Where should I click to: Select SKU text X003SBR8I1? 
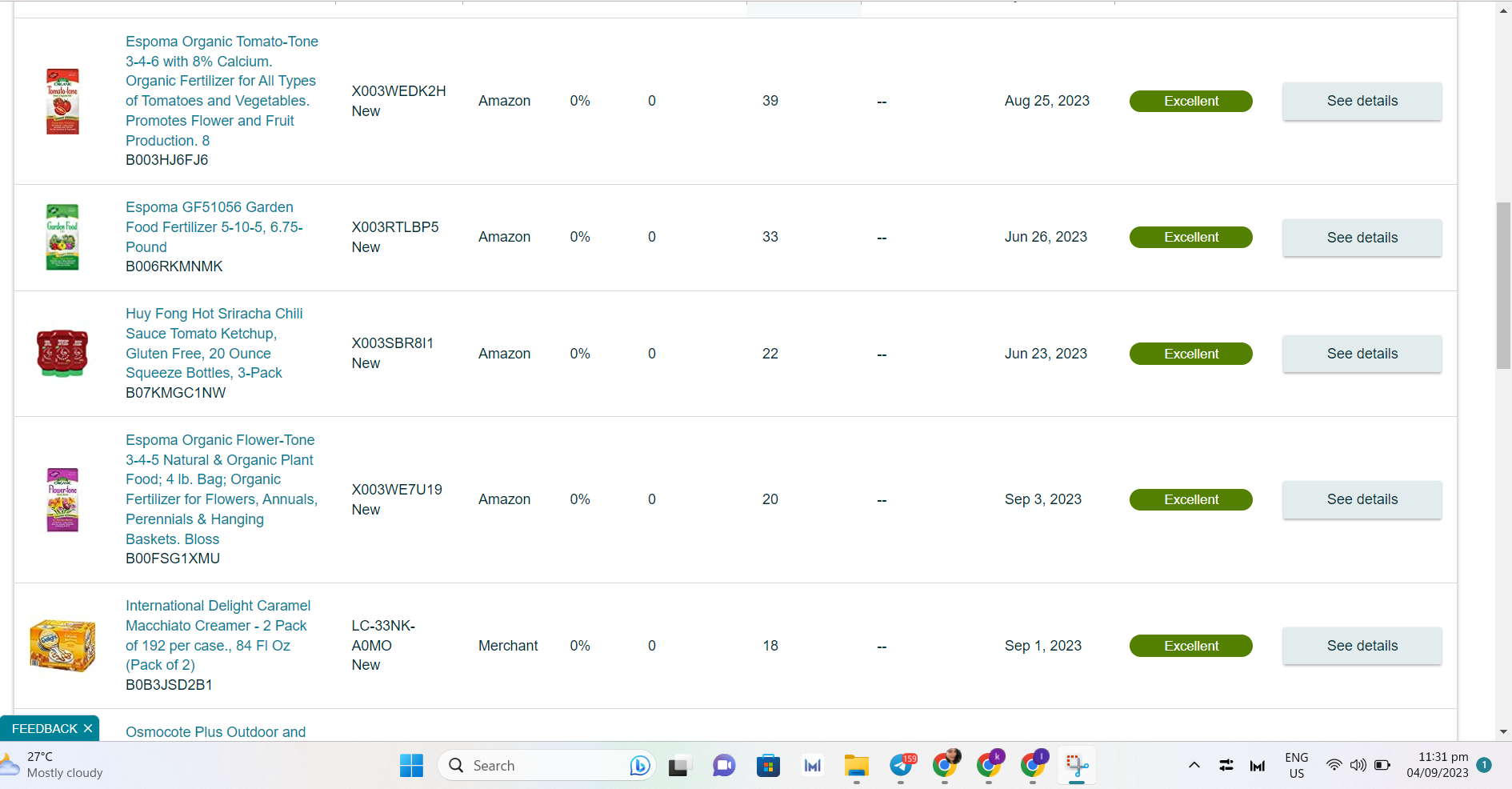[392, 343]
